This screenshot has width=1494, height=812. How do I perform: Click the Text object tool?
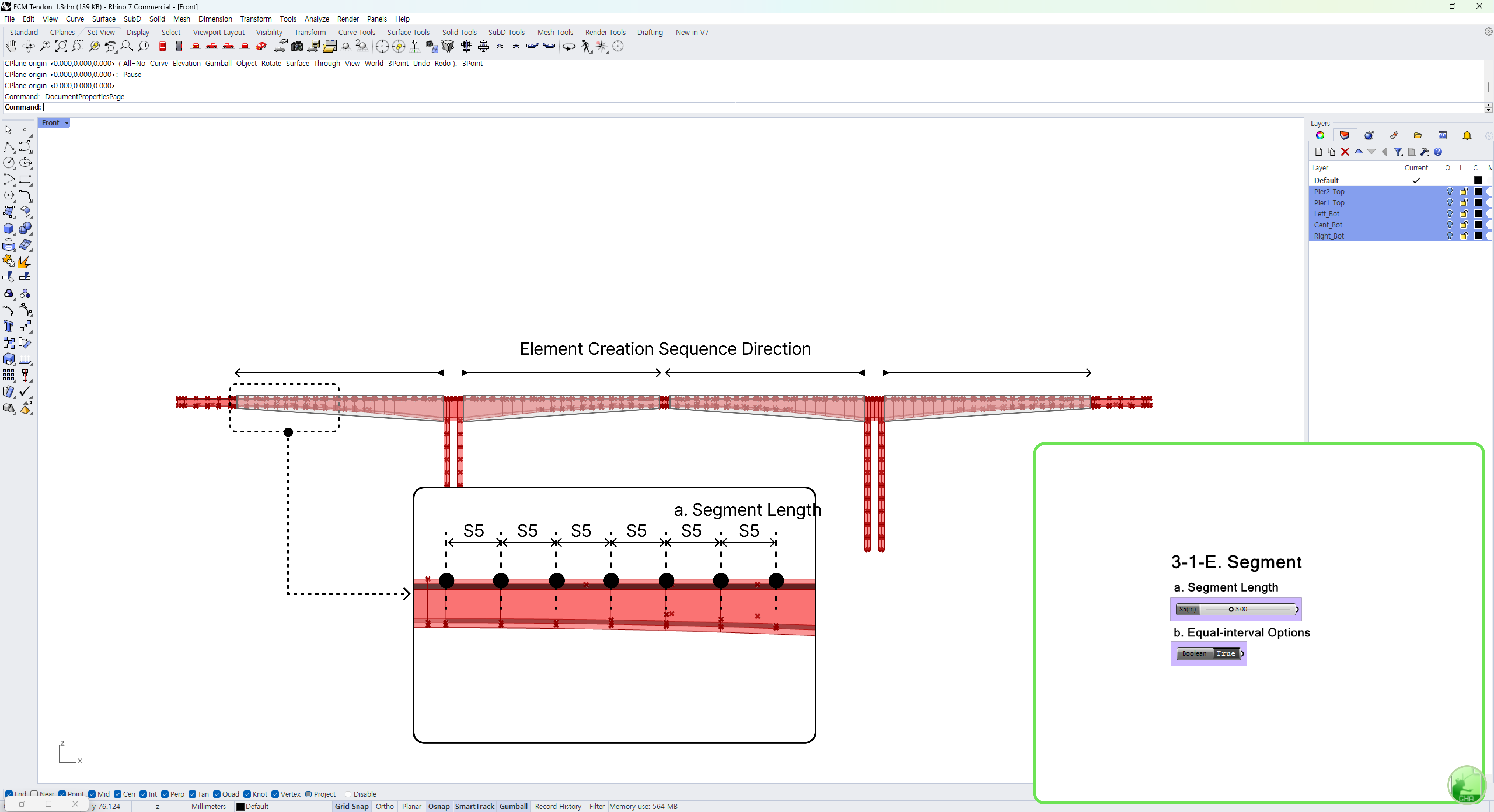[9, 326]
